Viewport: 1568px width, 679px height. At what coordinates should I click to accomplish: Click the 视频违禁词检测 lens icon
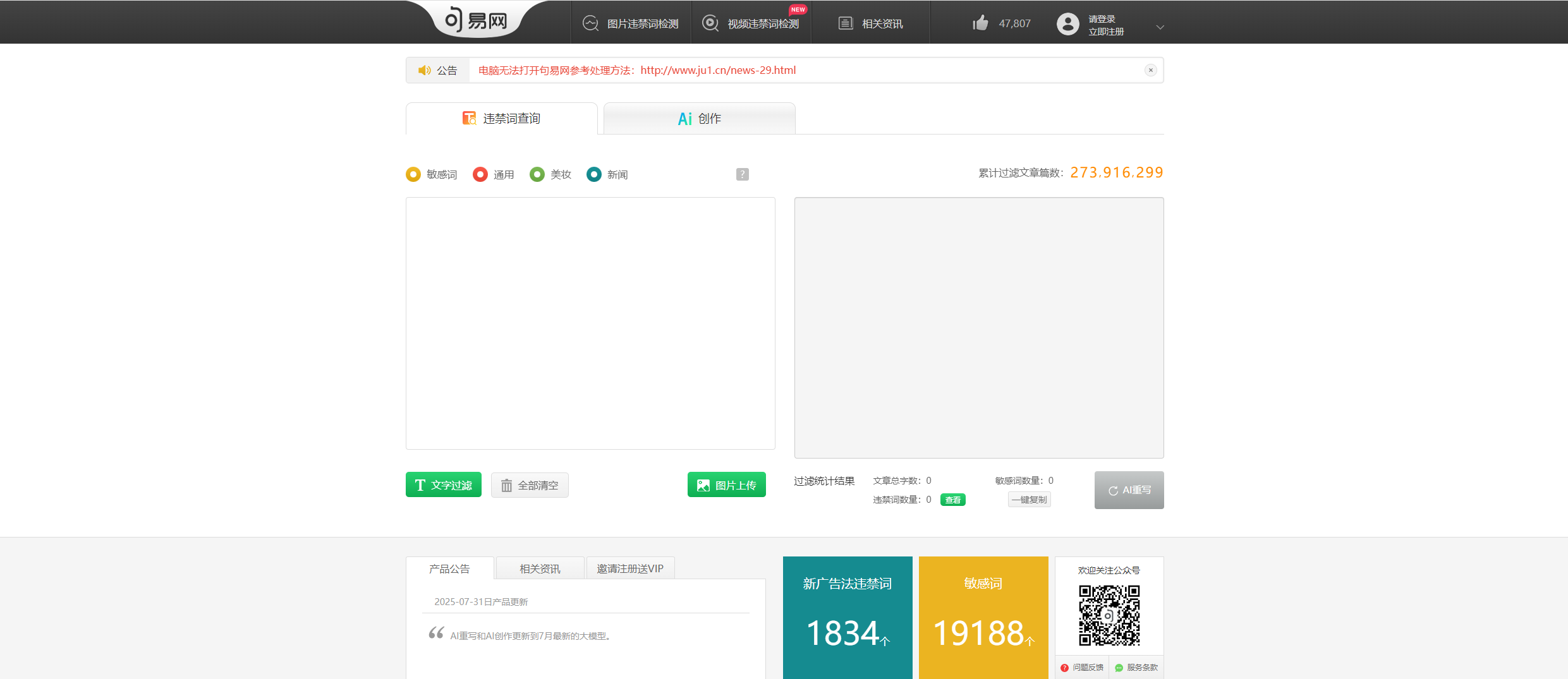(710, 23)
